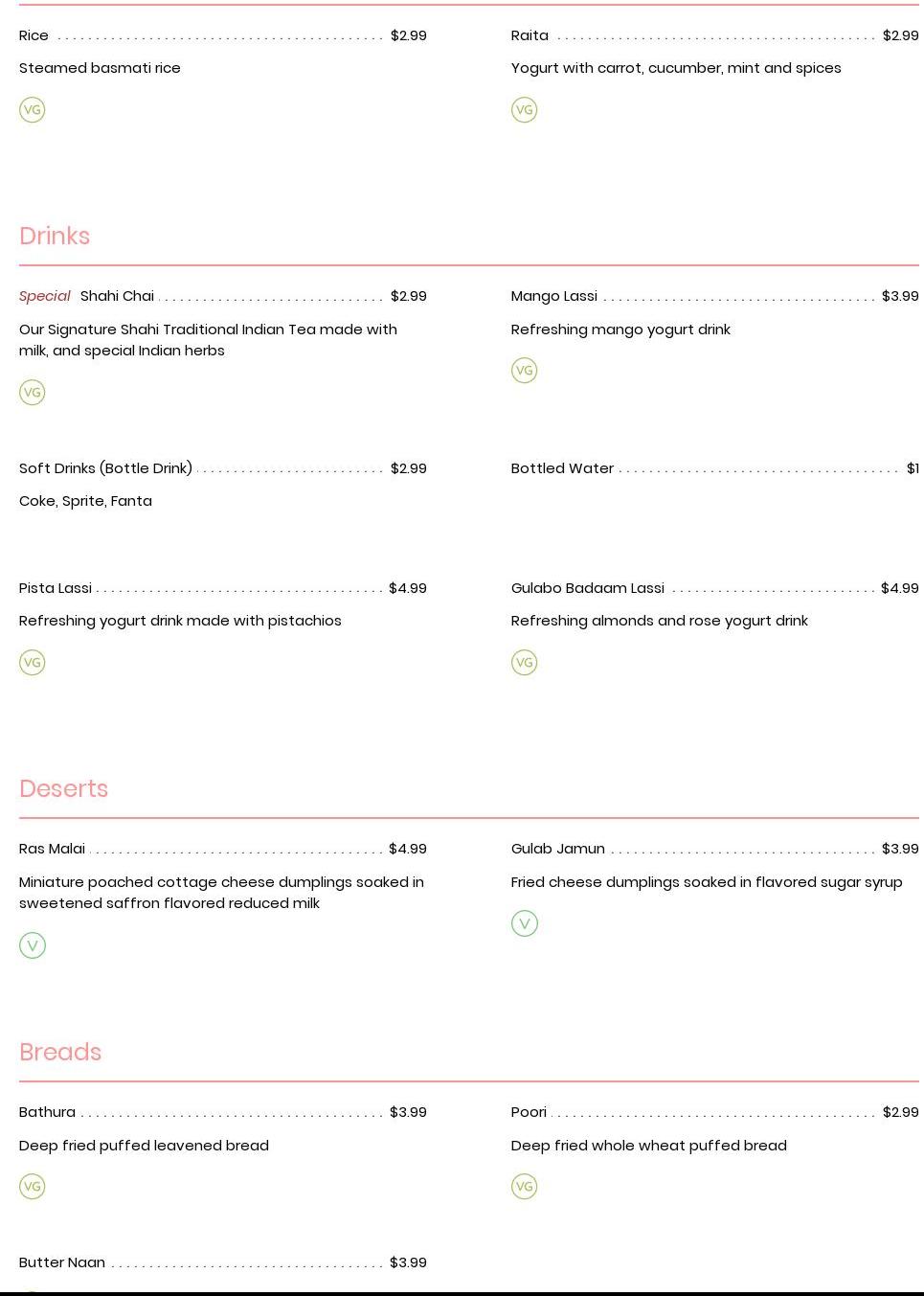Image resolution: width=924 pixels, height=1296 pixels.
Task: Click the Breads section heading
Action: (60, 1052)
